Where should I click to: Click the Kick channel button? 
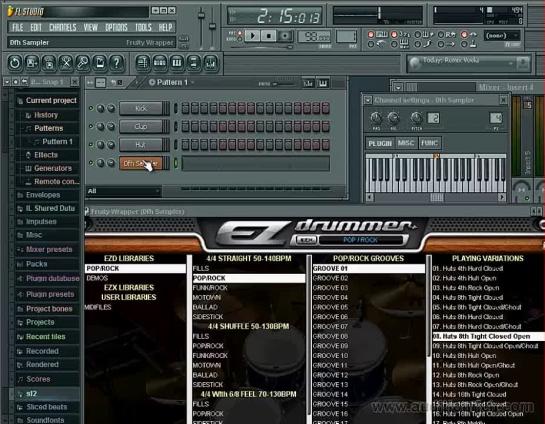[x=141, y=108]
